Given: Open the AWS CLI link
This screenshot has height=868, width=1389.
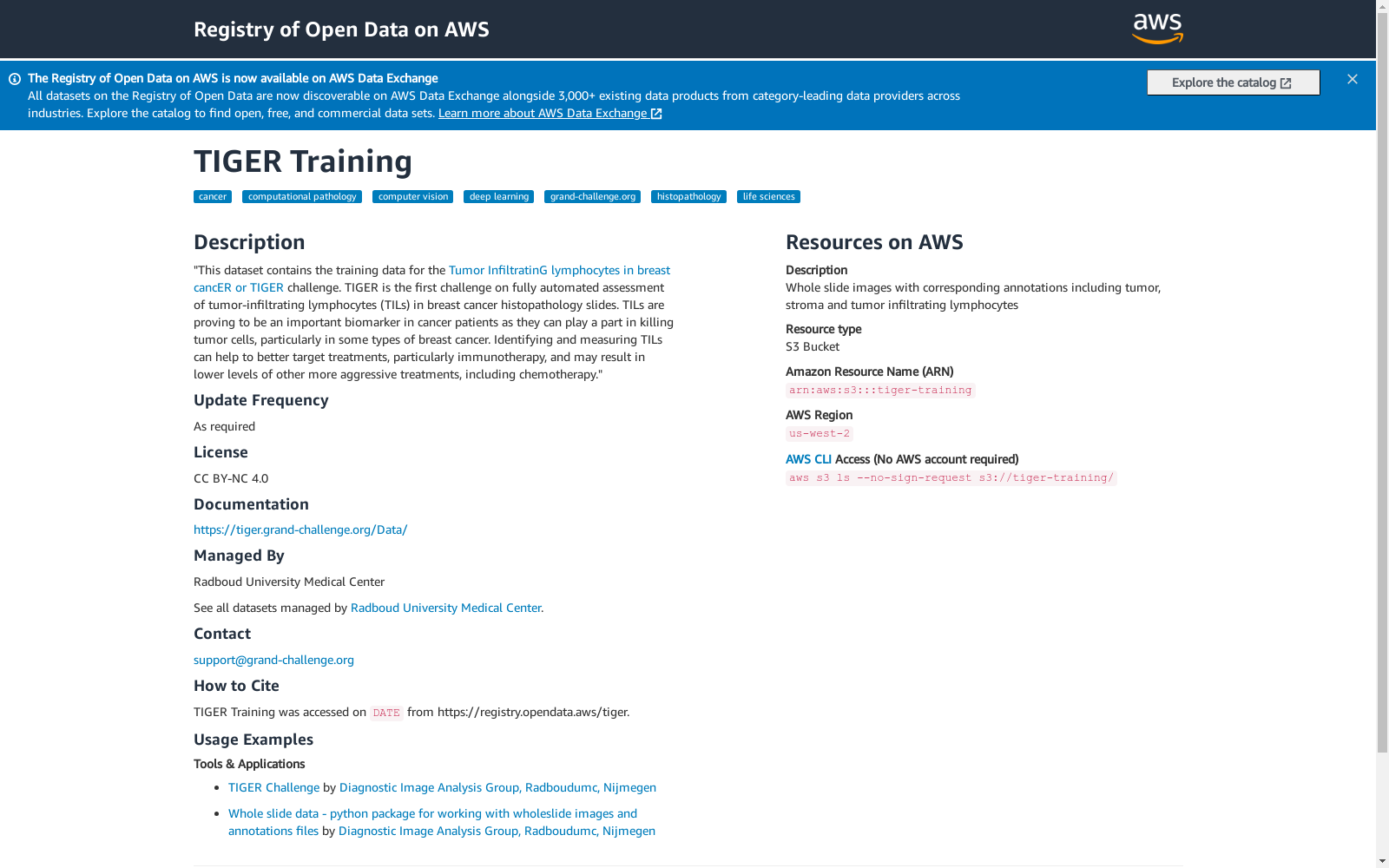Looking at the screenshot, I should click(x=808, y=460).
